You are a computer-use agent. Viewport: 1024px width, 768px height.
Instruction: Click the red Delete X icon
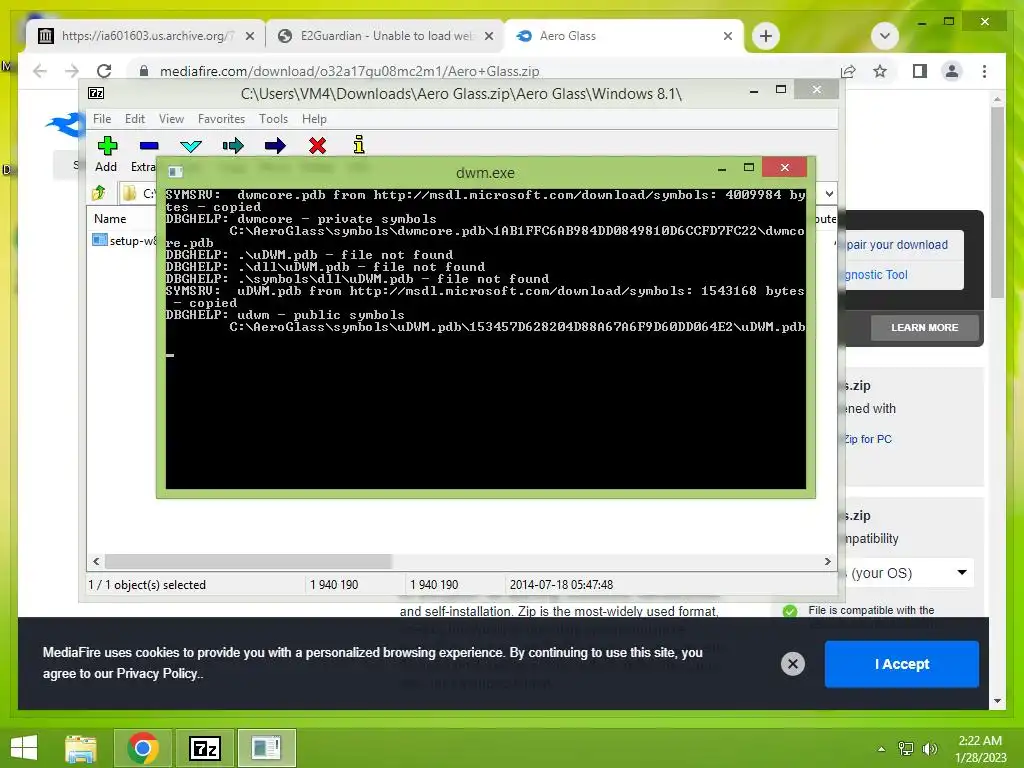coord(317,146)
